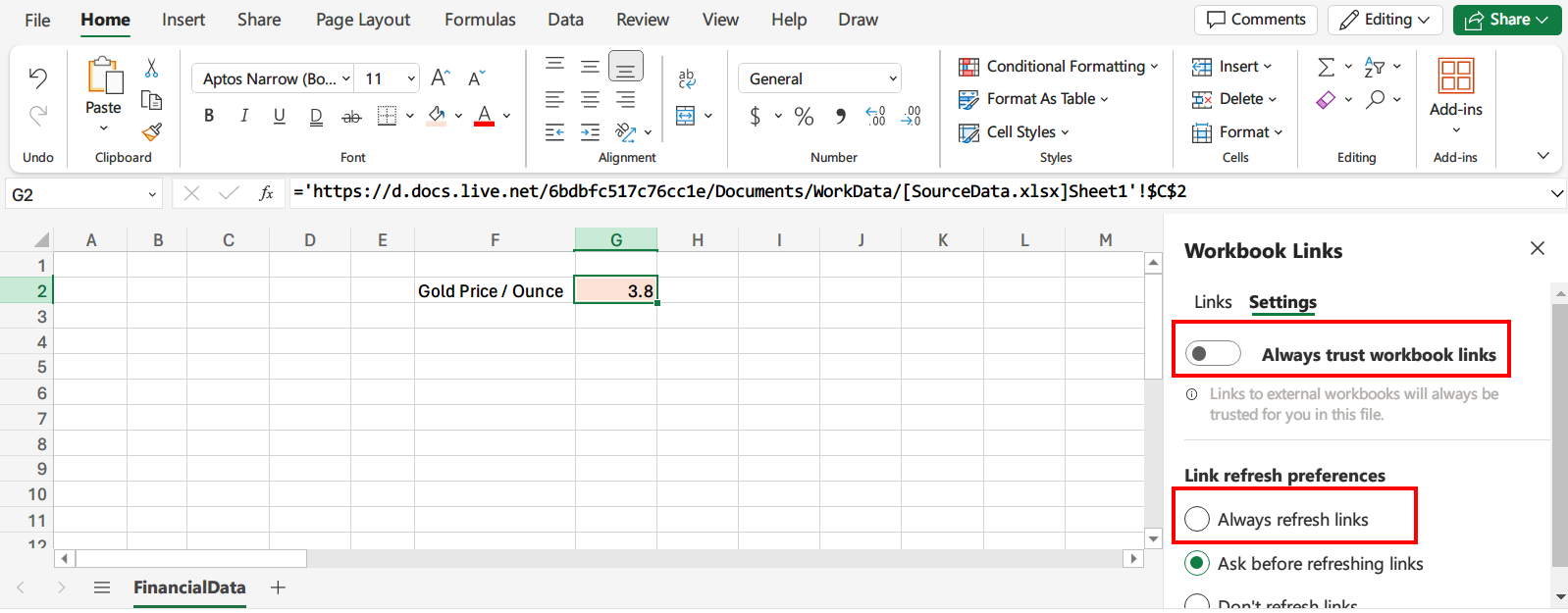Open the font size dropdown
This screenshot has width=1568, height=613.
click(411, 78)
